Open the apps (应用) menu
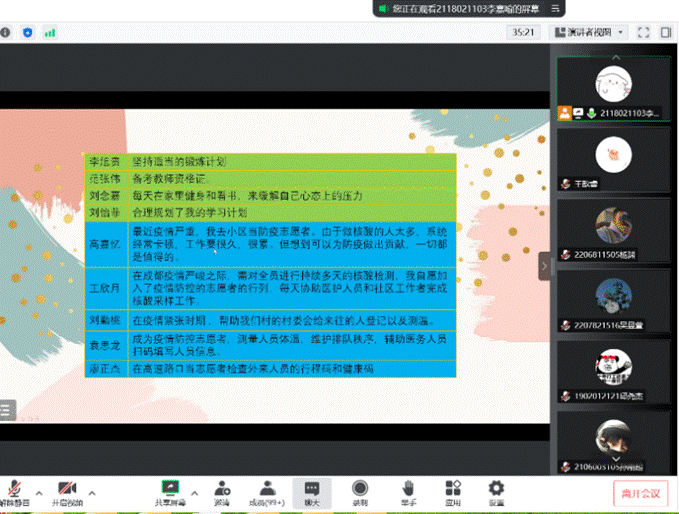Image resolution: width=679 pixels, height=514 pixels. (453, 490)
